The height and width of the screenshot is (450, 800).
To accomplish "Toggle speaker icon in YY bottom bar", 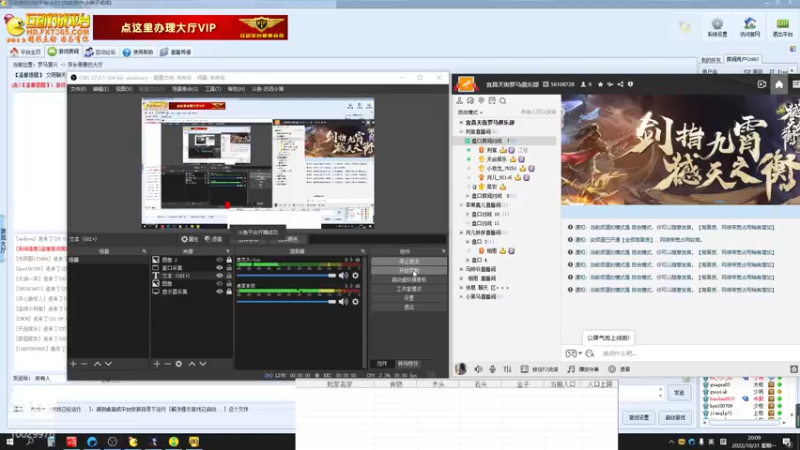I will coord(478,369).
